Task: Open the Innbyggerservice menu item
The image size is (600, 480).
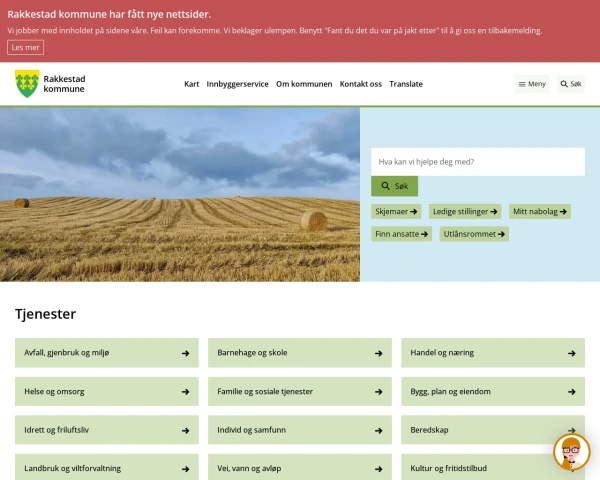Action: [237, 84]
